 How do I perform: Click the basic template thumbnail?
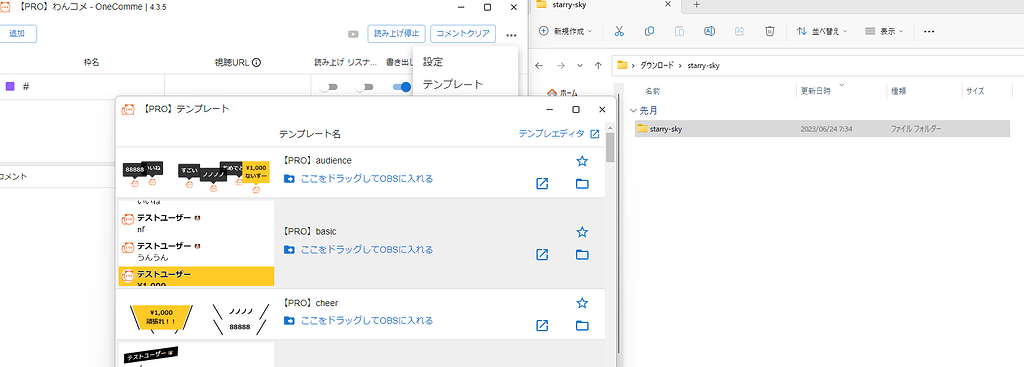click(196, 244)
